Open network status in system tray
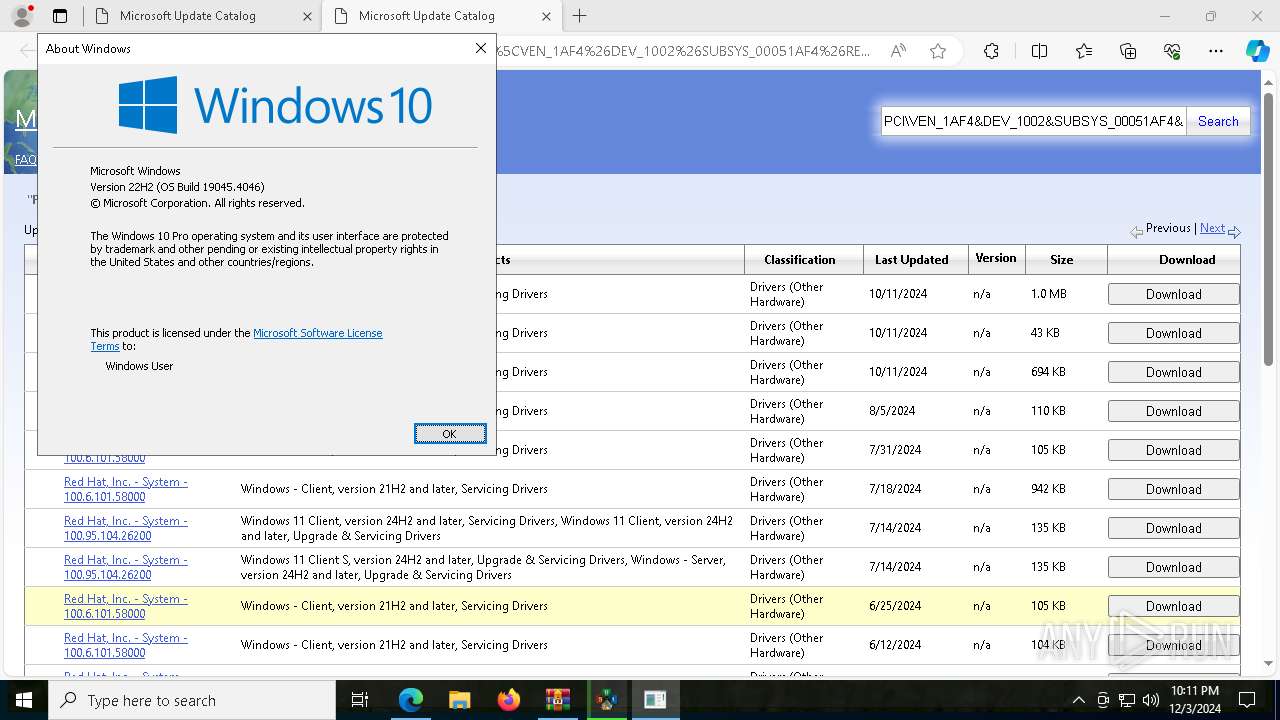The height and width of the screenshot is (720, 1280). coord(1127,700)
